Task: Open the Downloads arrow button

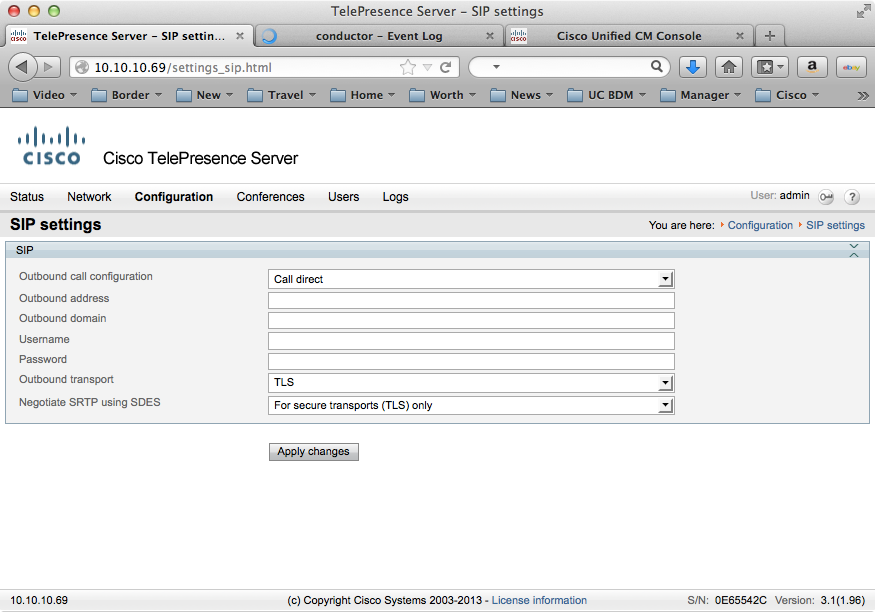Action: pyautogui.click(x=693, y=67)
